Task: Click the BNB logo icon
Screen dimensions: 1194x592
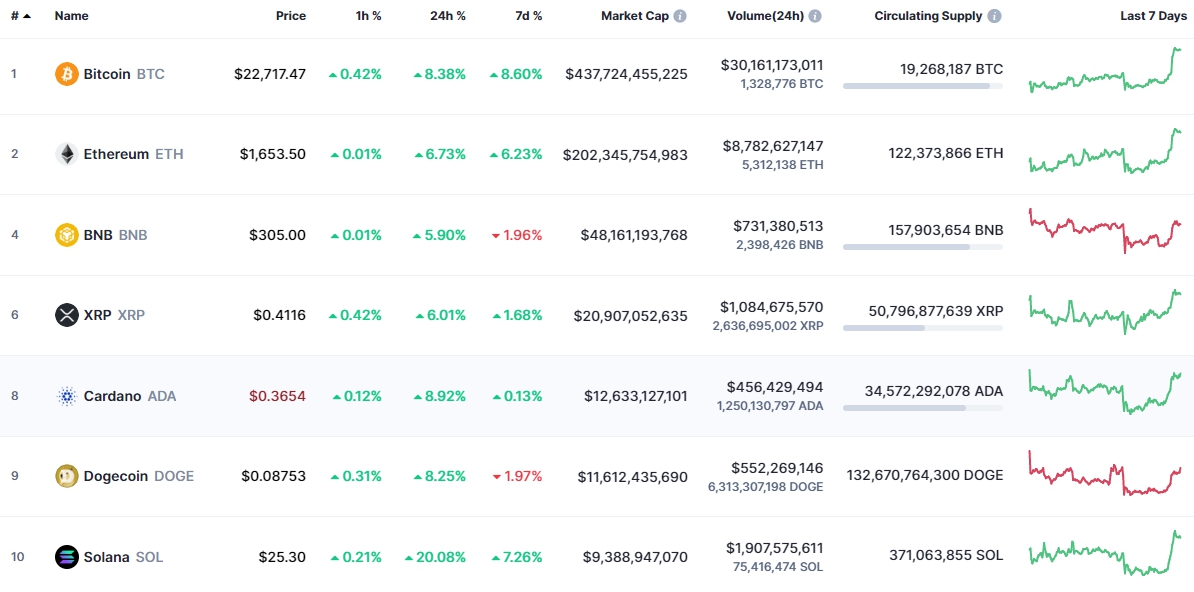Action: pyautogui.click(x=67, y=235)
